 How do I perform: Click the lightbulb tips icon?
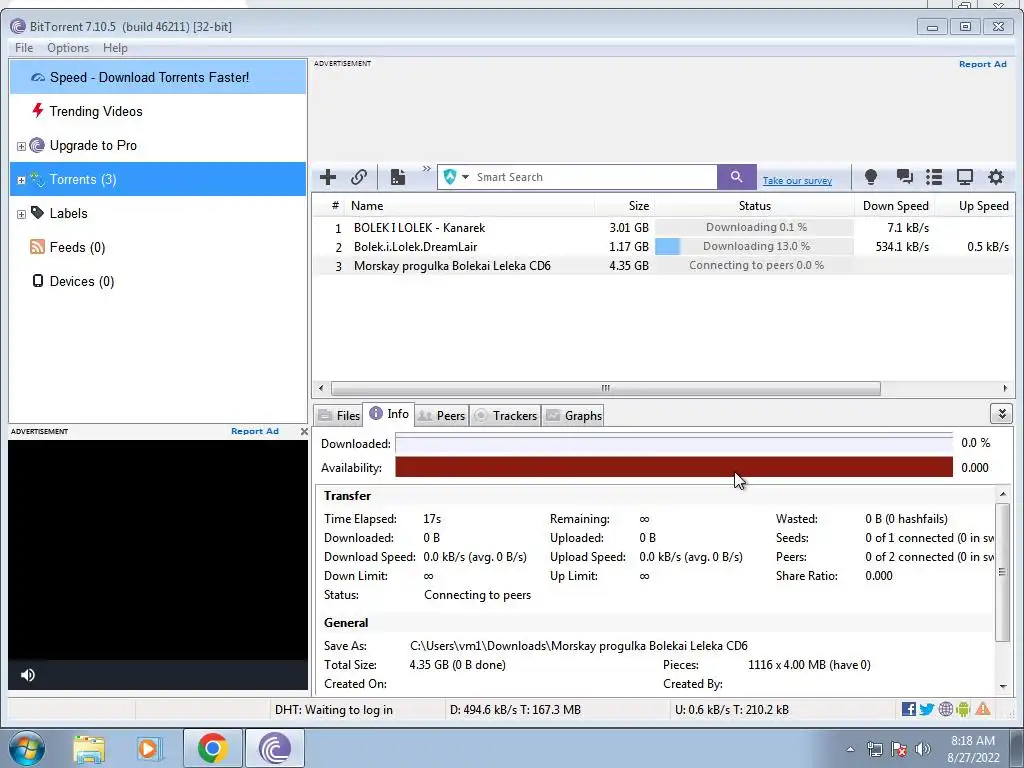(871, 177)
